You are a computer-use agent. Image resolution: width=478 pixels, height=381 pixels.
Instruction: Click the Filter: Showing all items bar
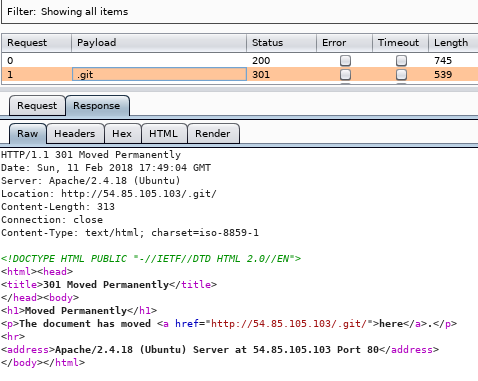(x=239, y=12)
